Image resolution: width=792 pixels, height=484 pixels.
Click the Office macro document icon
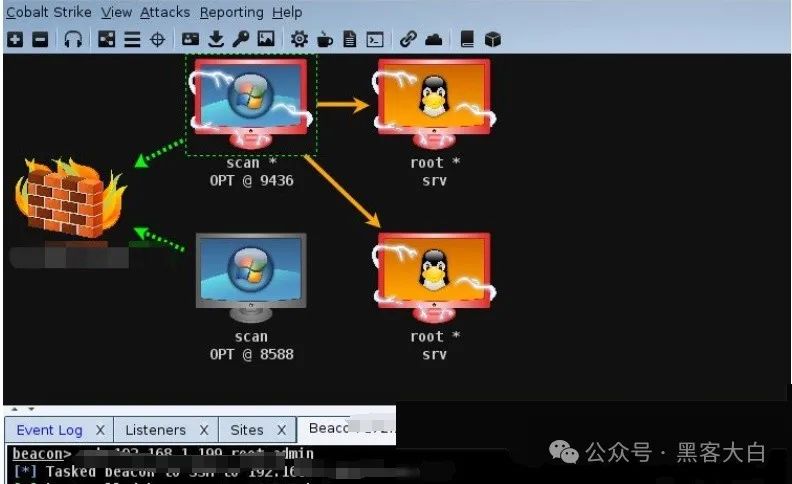(350, 39)
